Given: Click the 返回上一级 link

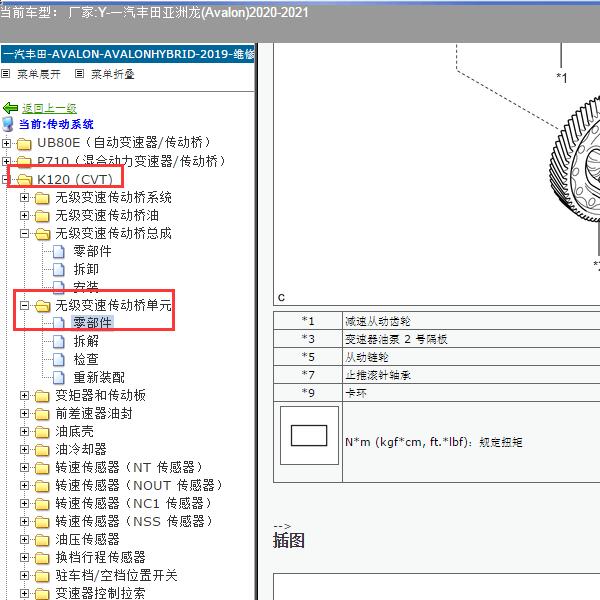Looking at the screenshot, I should point(49,108).
